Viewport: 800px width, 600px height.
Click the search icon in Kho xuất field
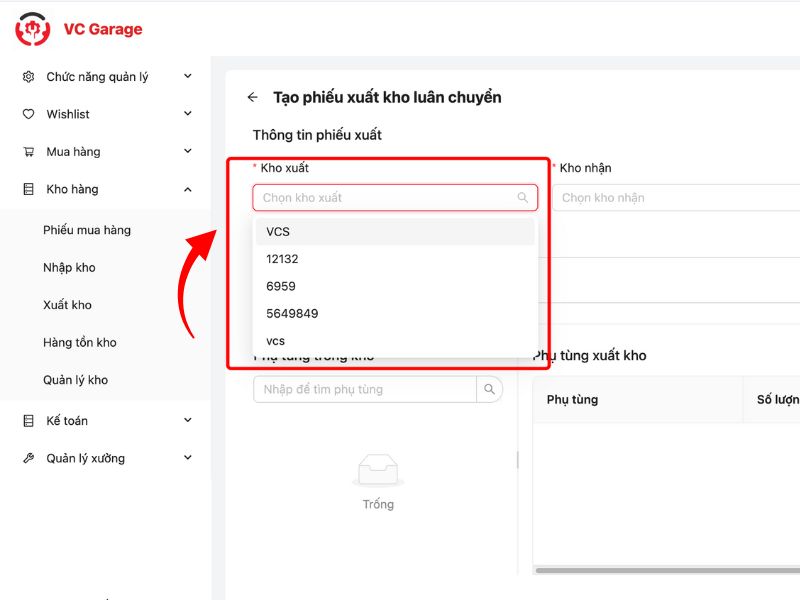coord(522,198)
